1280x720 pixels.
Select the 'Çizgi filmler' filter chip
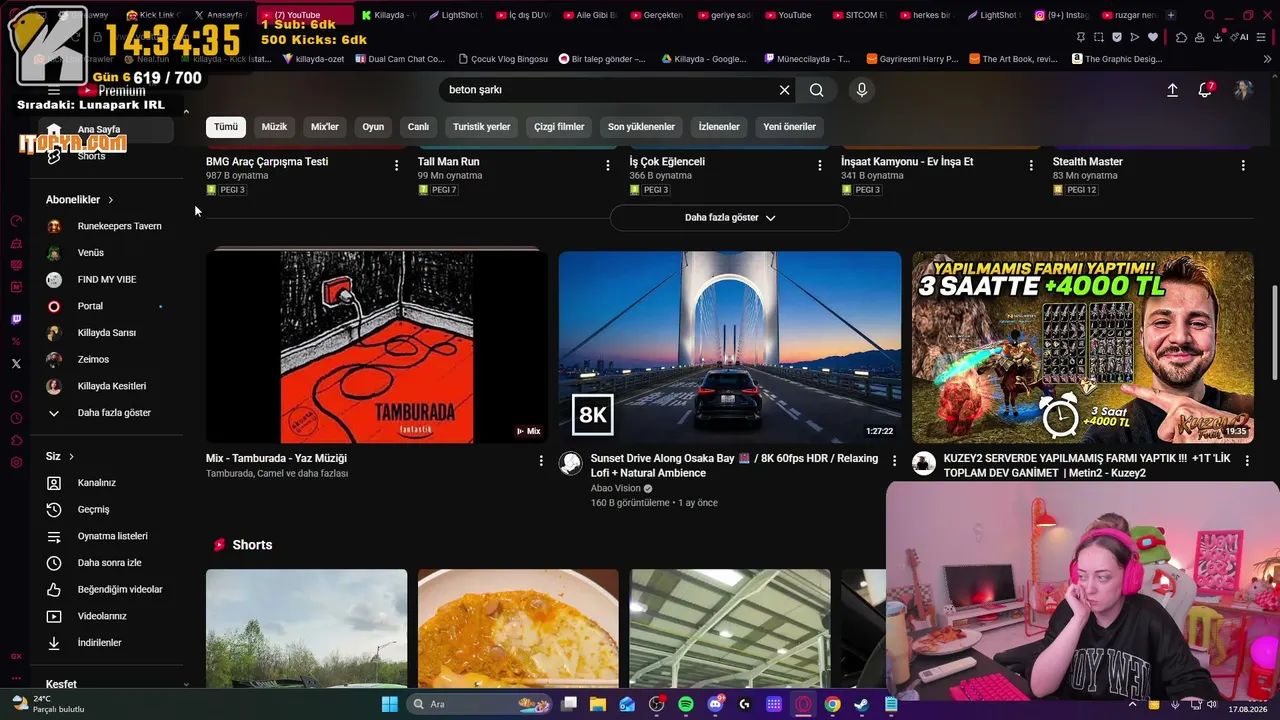[559, 127]
